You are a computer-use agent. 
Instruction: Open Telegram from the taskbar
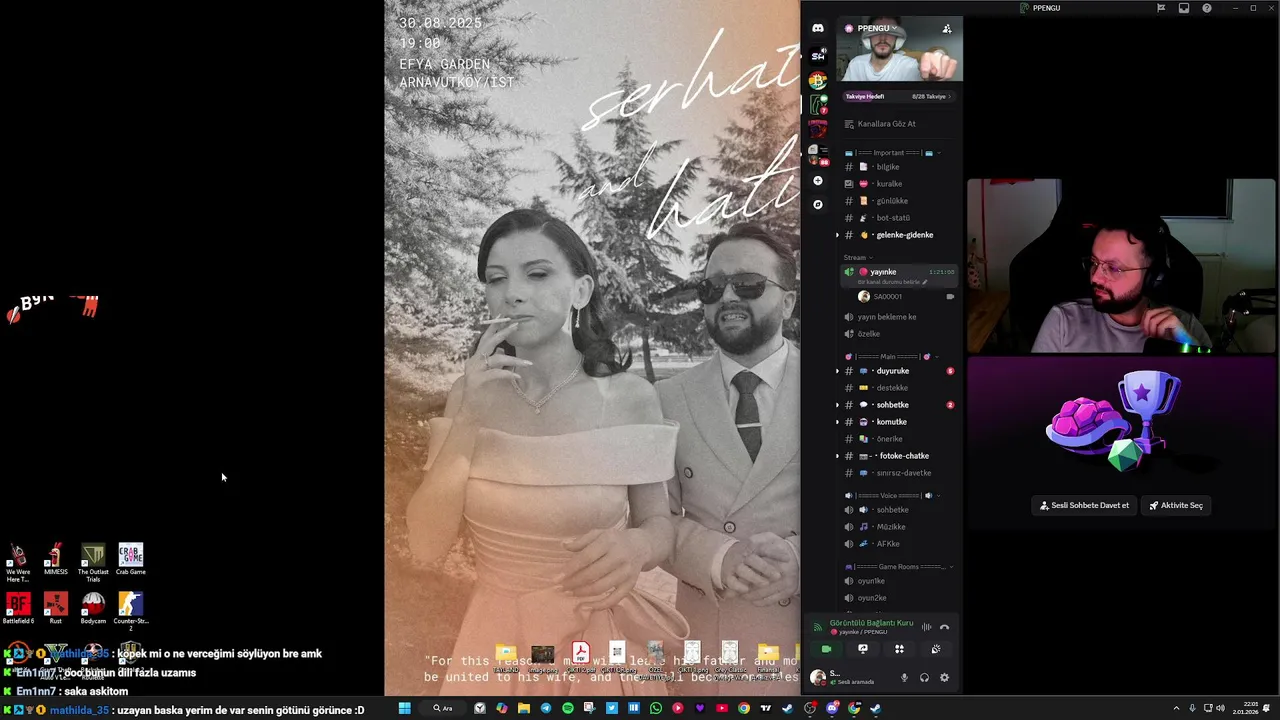[546, 708]
